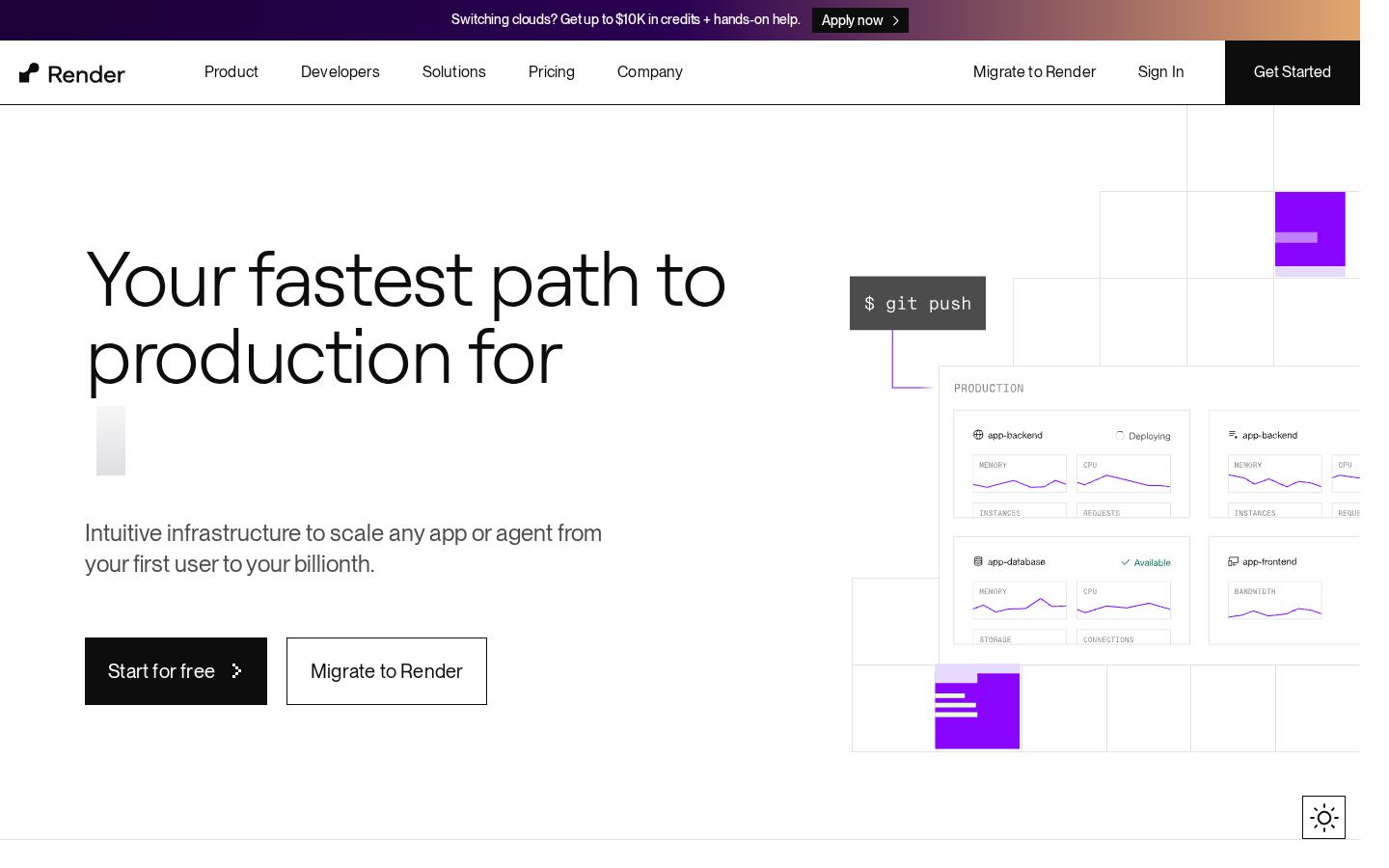The image size is (1389, 868).
Task: Click the Apply now banner button
Action: coord(860,20)
